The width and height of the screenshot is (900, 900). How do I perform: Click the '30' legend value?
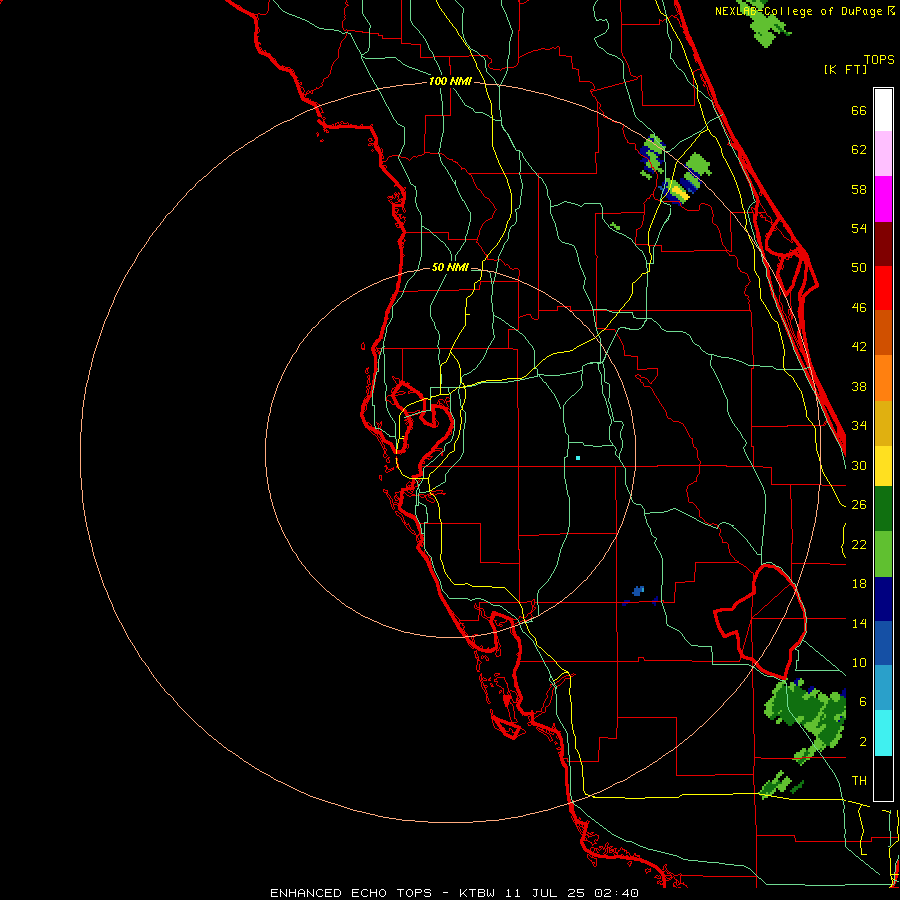(x=859, y=465)
